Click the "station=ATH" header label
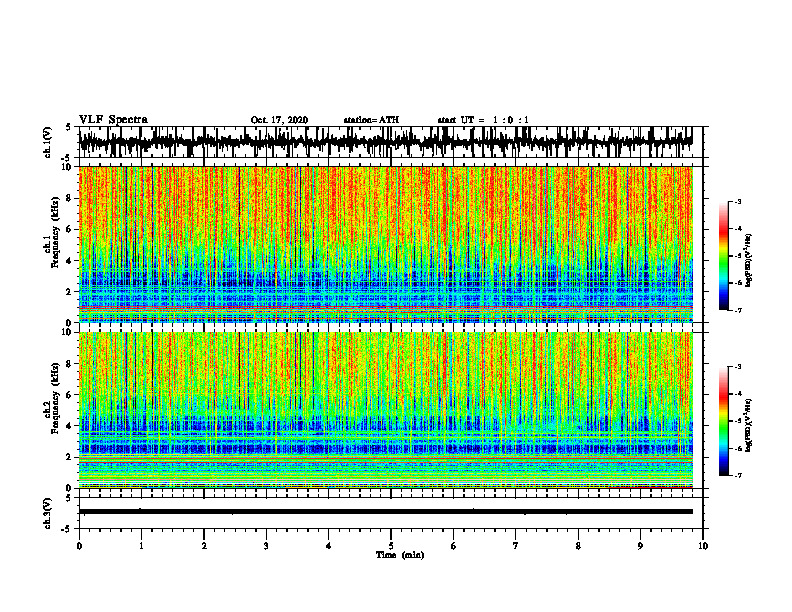Image resolution: width=792 pixels, height=612 pixels. click(x=371, y=120)
